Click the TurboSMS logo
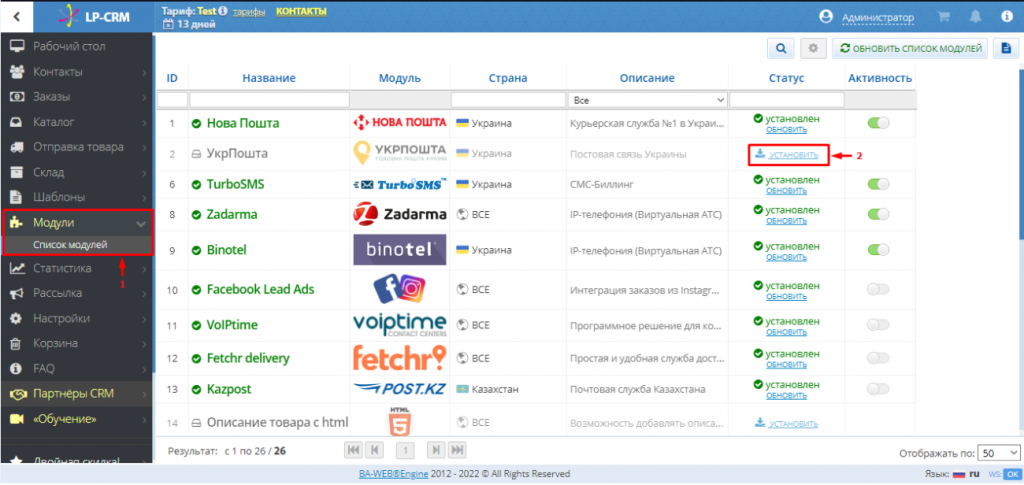This screenshot has width=1024, height=485. point(400,185)
